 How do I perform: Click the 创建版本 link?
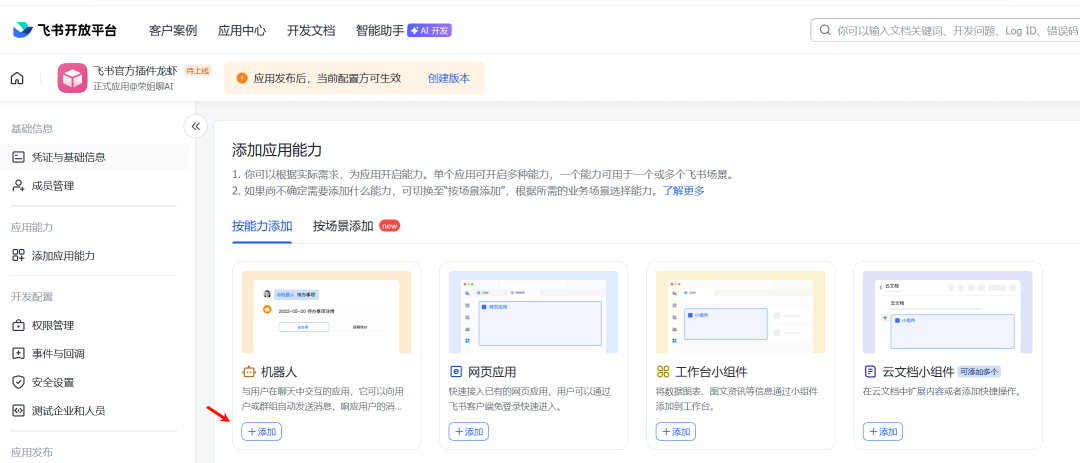[x=449, y=78]
